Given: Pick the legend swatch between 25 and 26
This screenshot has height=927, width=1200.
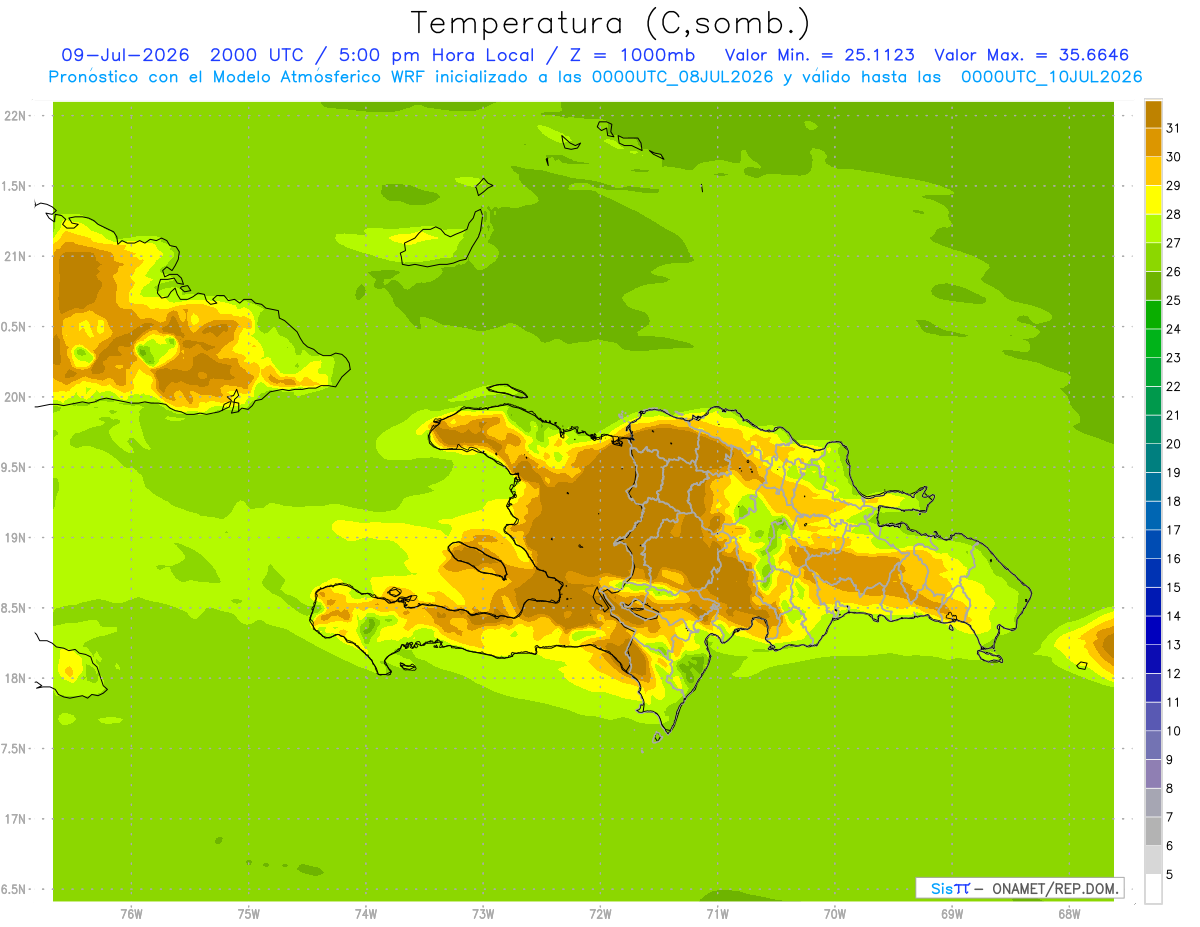Looking at the screenshot, I should pyautogui.click(x=1153, y=286).
